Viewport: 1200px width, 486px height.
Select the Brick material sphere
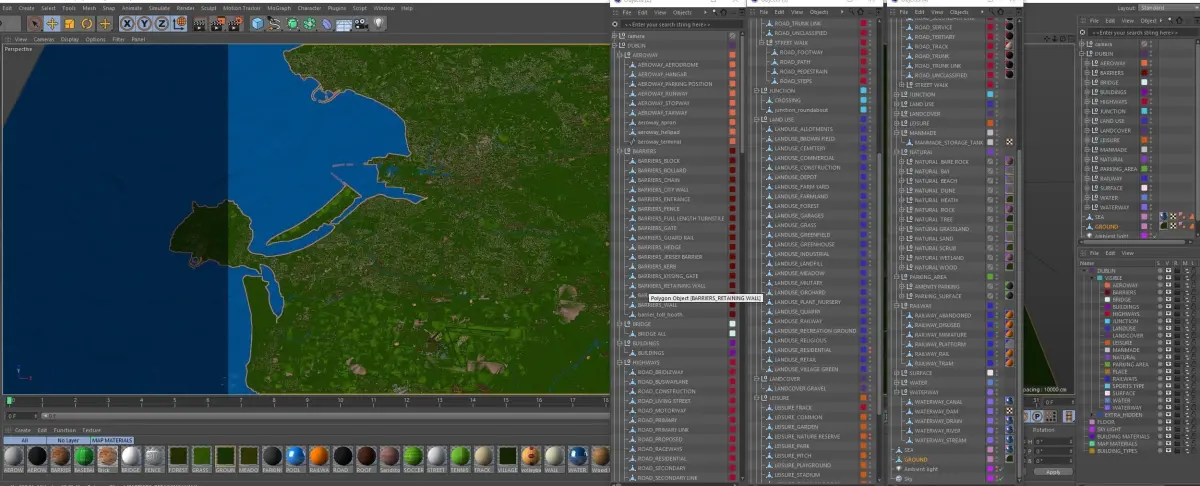pos(107,456)
